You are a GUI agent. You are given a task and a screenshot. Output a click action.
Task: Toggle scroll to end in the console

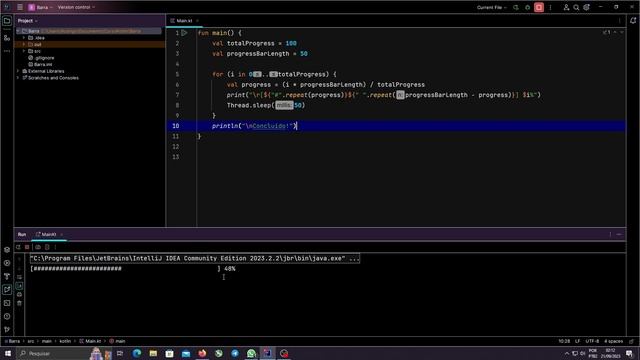tap(19, 286)
